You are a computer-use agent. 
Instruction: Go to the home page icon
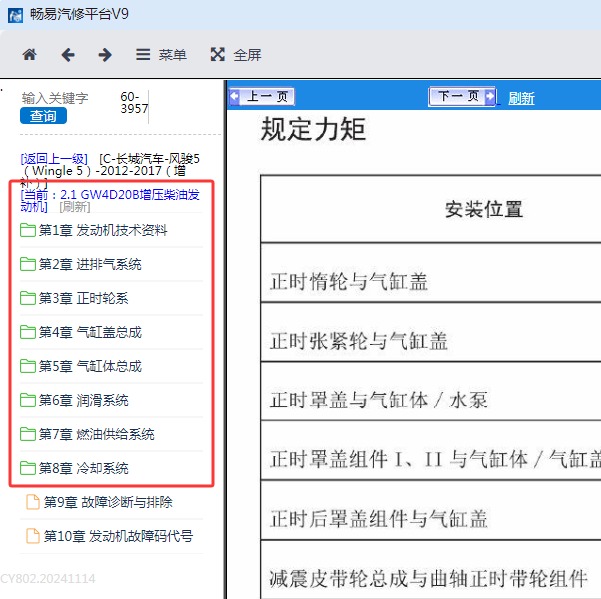pyautogui.click(x=30, y=55)
